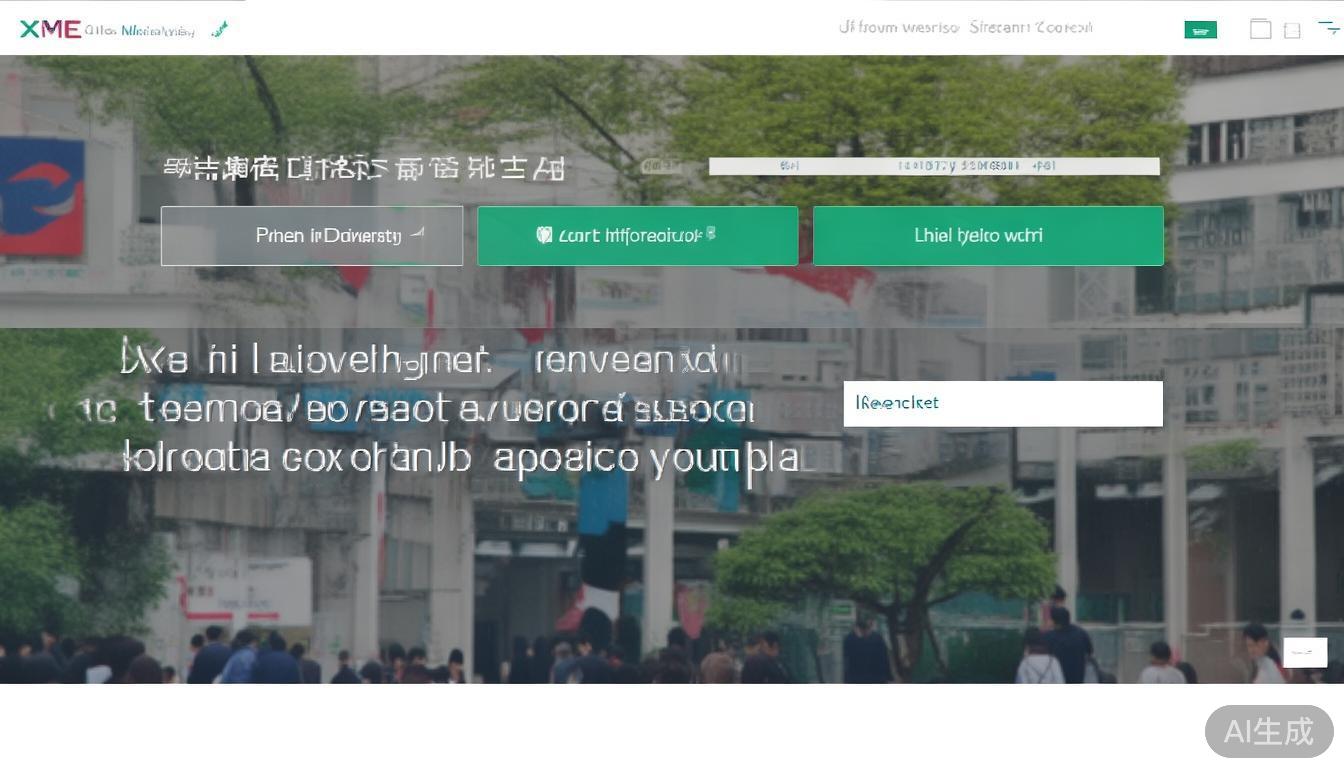Click the shield icon inside the middle green button
Screen dimensions: 1344x768
tap(545, 234)
